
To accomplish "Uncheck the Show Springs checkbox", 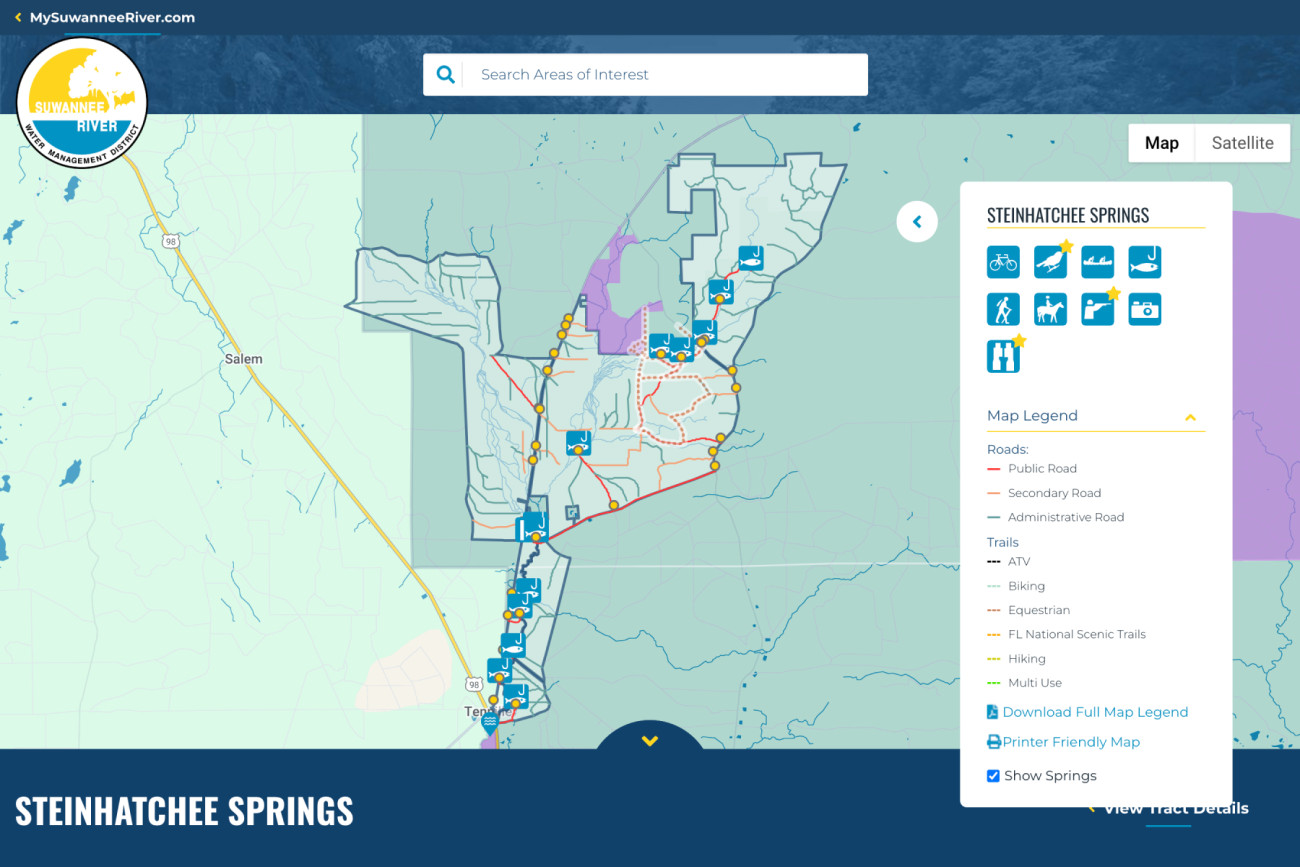I will pos(993,776).
